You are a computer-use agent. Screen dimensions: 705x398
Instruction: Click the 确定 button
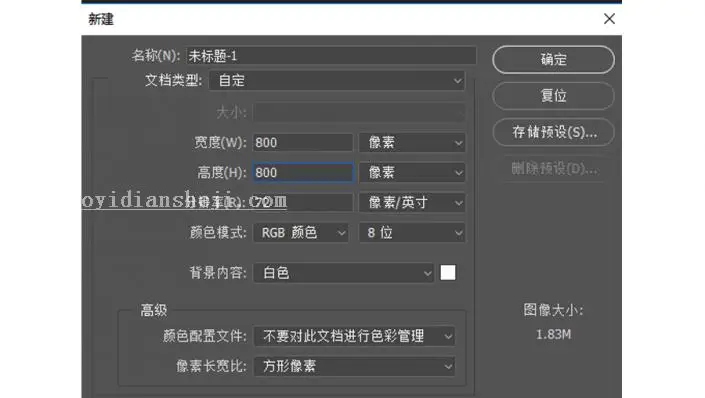click(553, 59)
